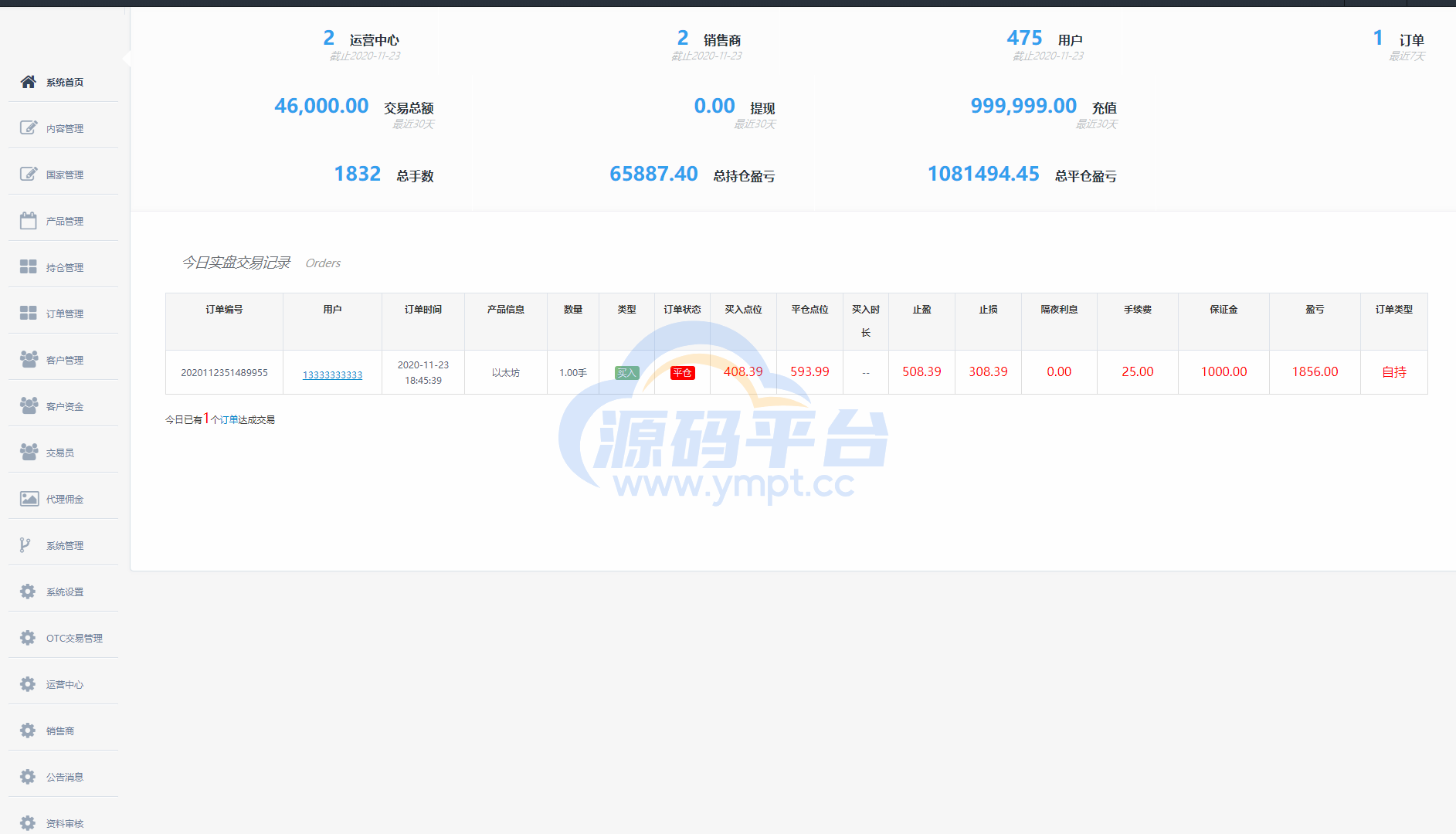Click the image icon beside 代理佣金
This screenshot has width=1456, height=834.
29,499
